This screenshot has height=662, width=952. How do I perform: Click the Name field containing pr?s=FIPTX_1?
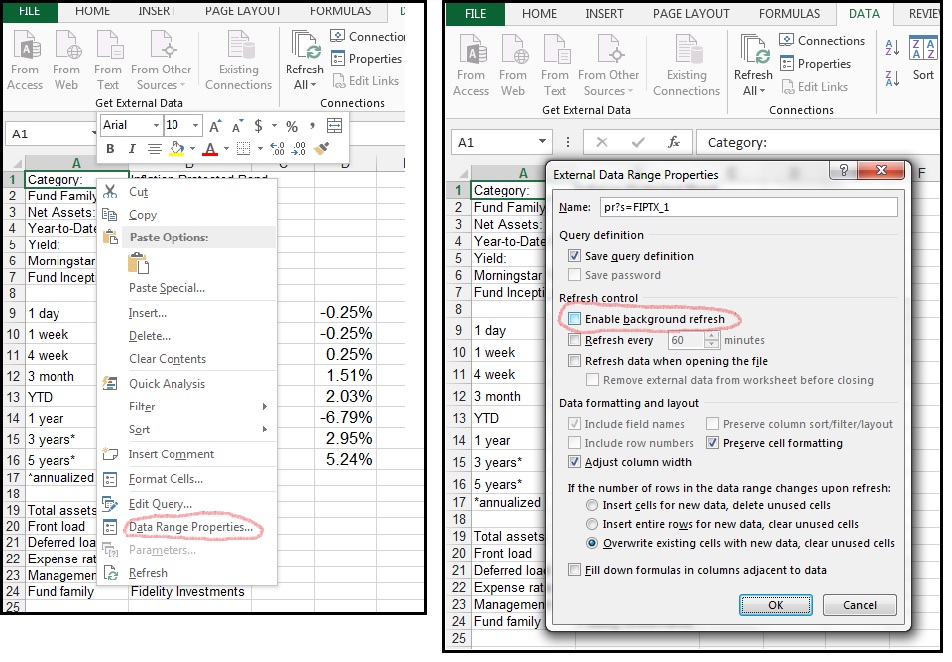[x=748, y=207]
